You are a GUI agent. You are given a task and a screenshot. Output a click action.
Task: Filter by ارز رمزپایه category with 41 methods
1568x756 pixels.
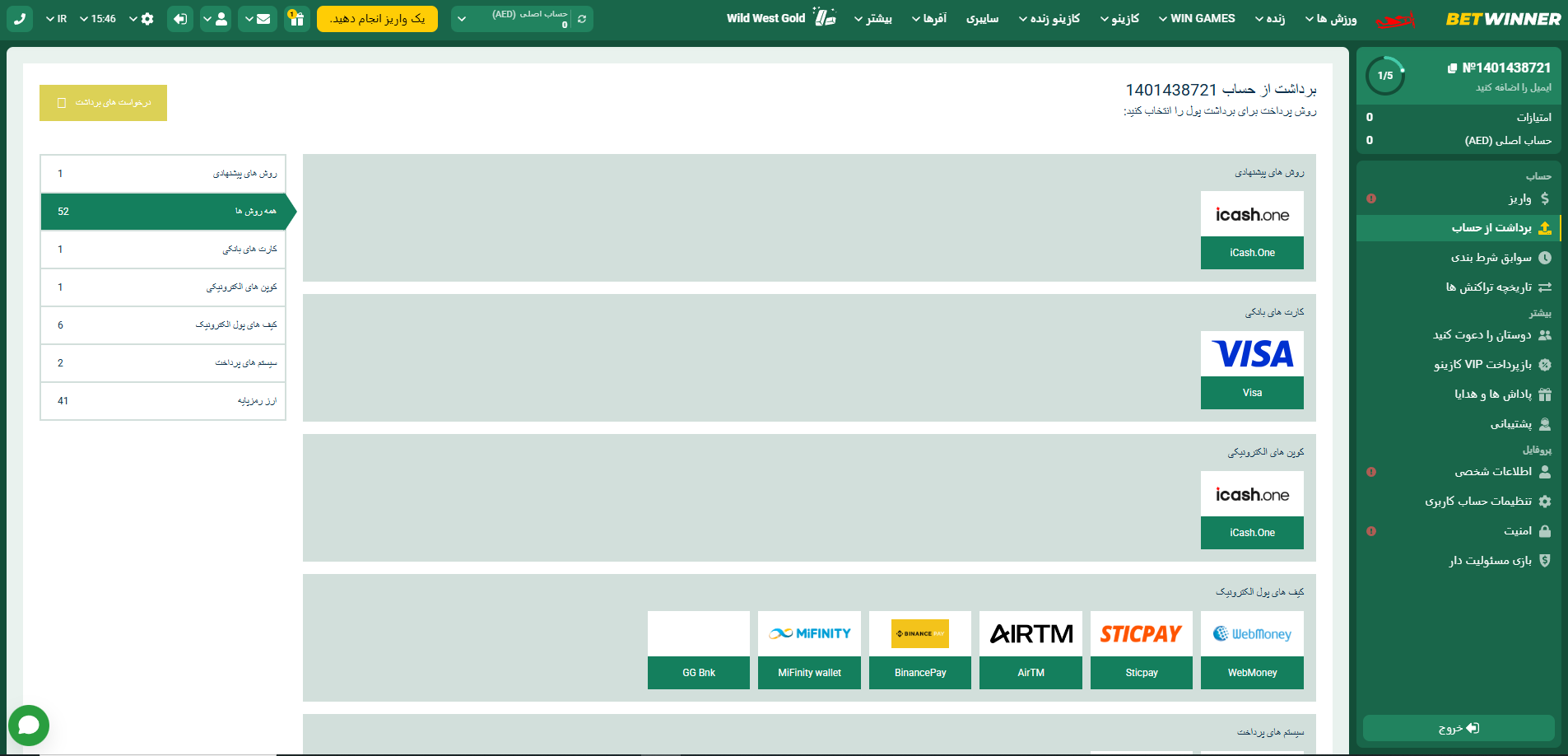coord(163,401)
